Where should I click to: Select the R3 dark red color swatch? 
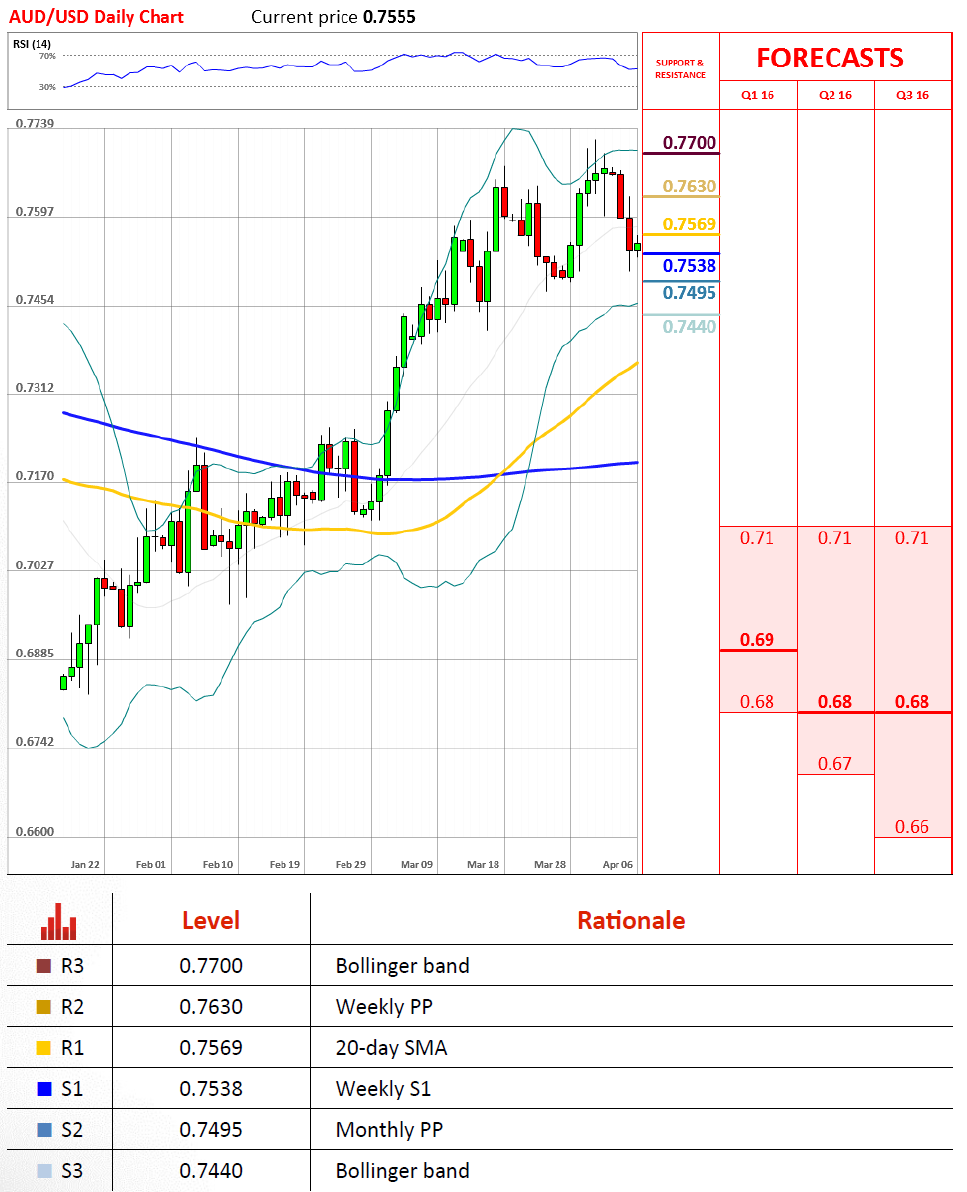(43, 966)
